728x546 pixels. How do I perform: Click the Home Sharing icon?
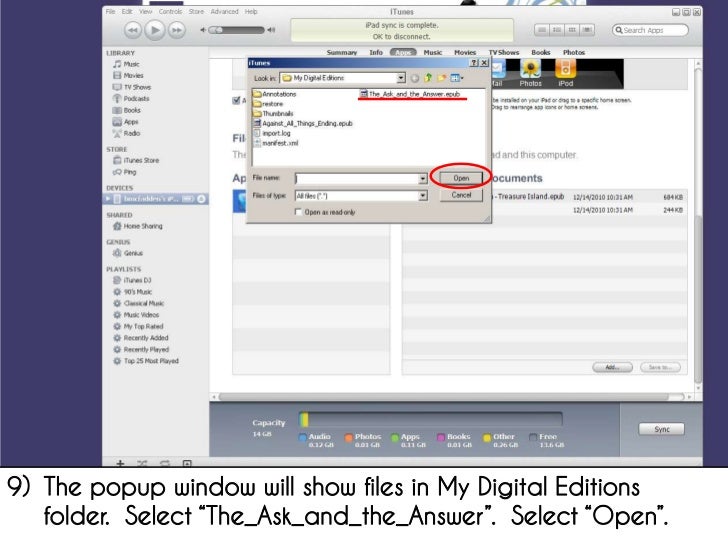(x=117, y=226)
